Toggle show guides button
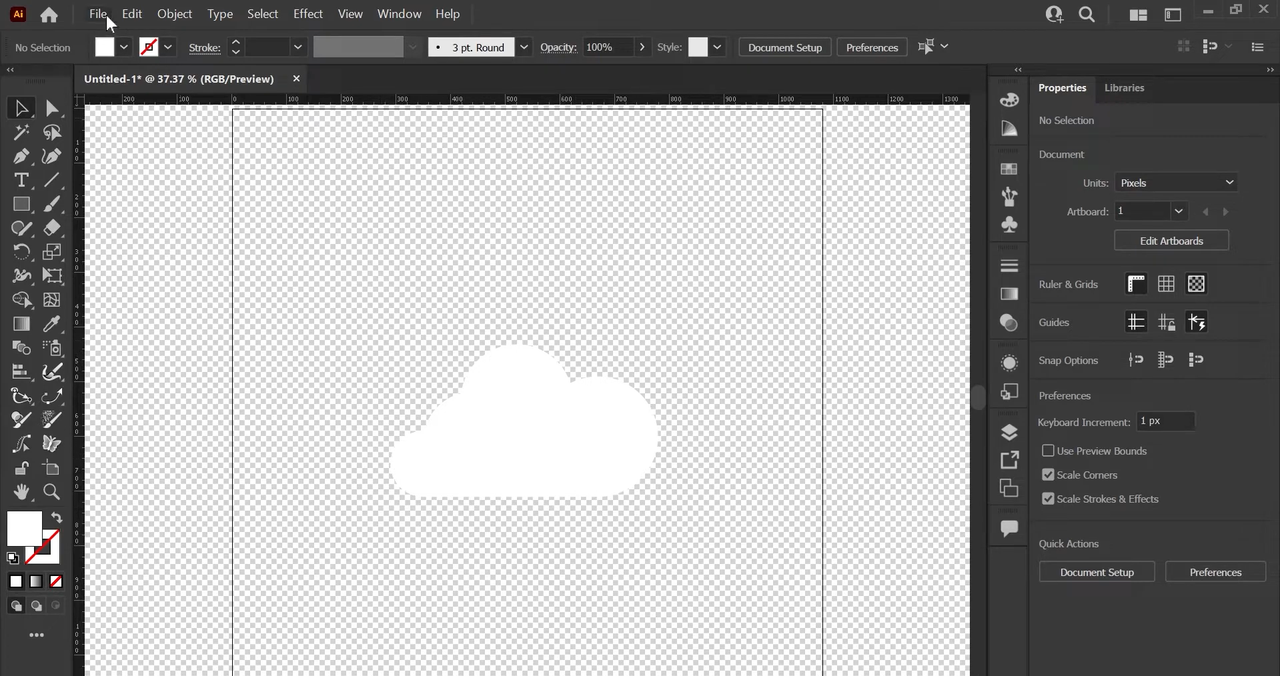This screenshot has width=1280, height=676. pyautogui.click(x=1136, y=322)
